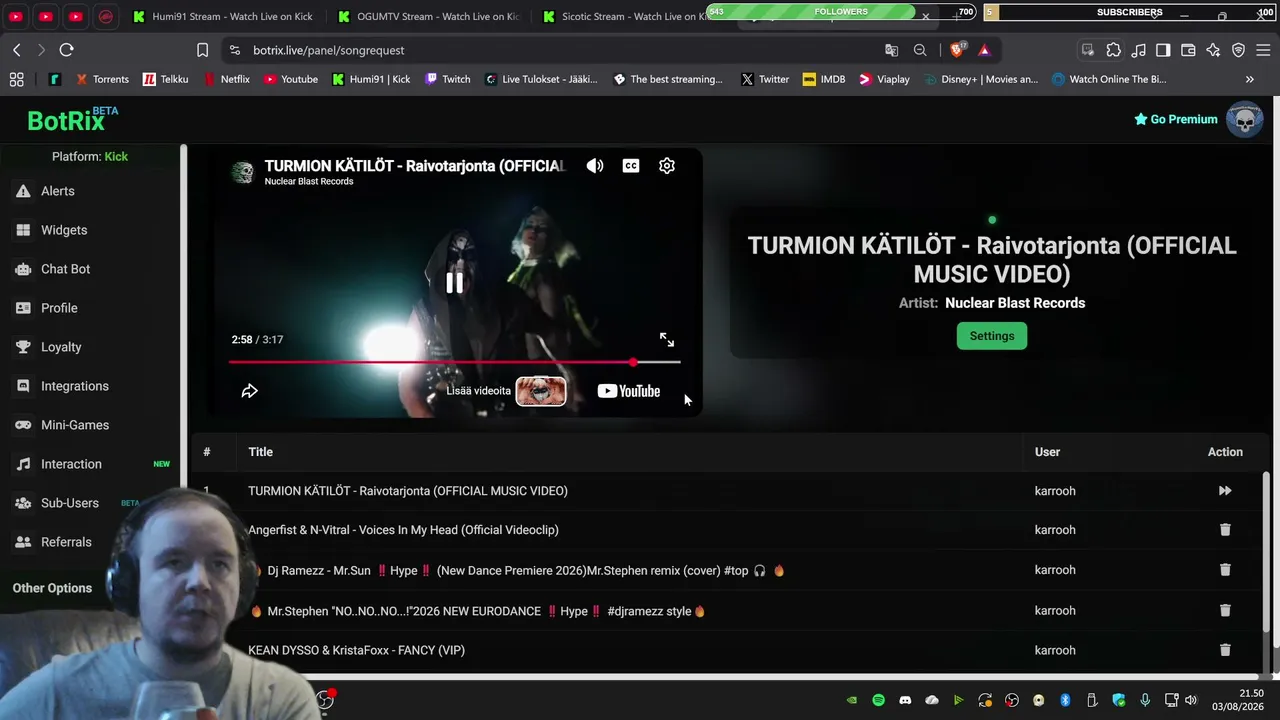Open the Viaplay bookmark
The image size is (1280, 720).
[884, 79]
